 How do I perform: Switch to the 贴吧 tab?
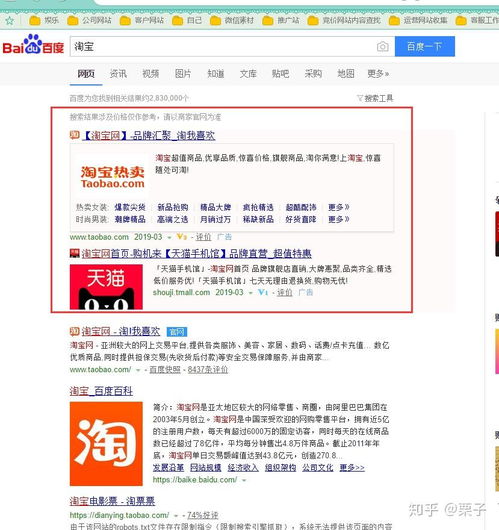280,74
